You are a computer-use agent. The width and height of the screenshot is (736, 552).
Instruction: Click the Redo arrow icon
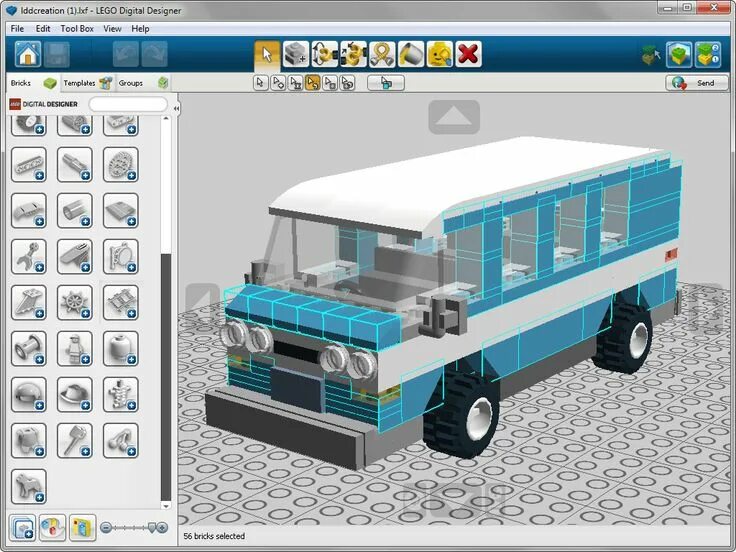coord(154,54)
